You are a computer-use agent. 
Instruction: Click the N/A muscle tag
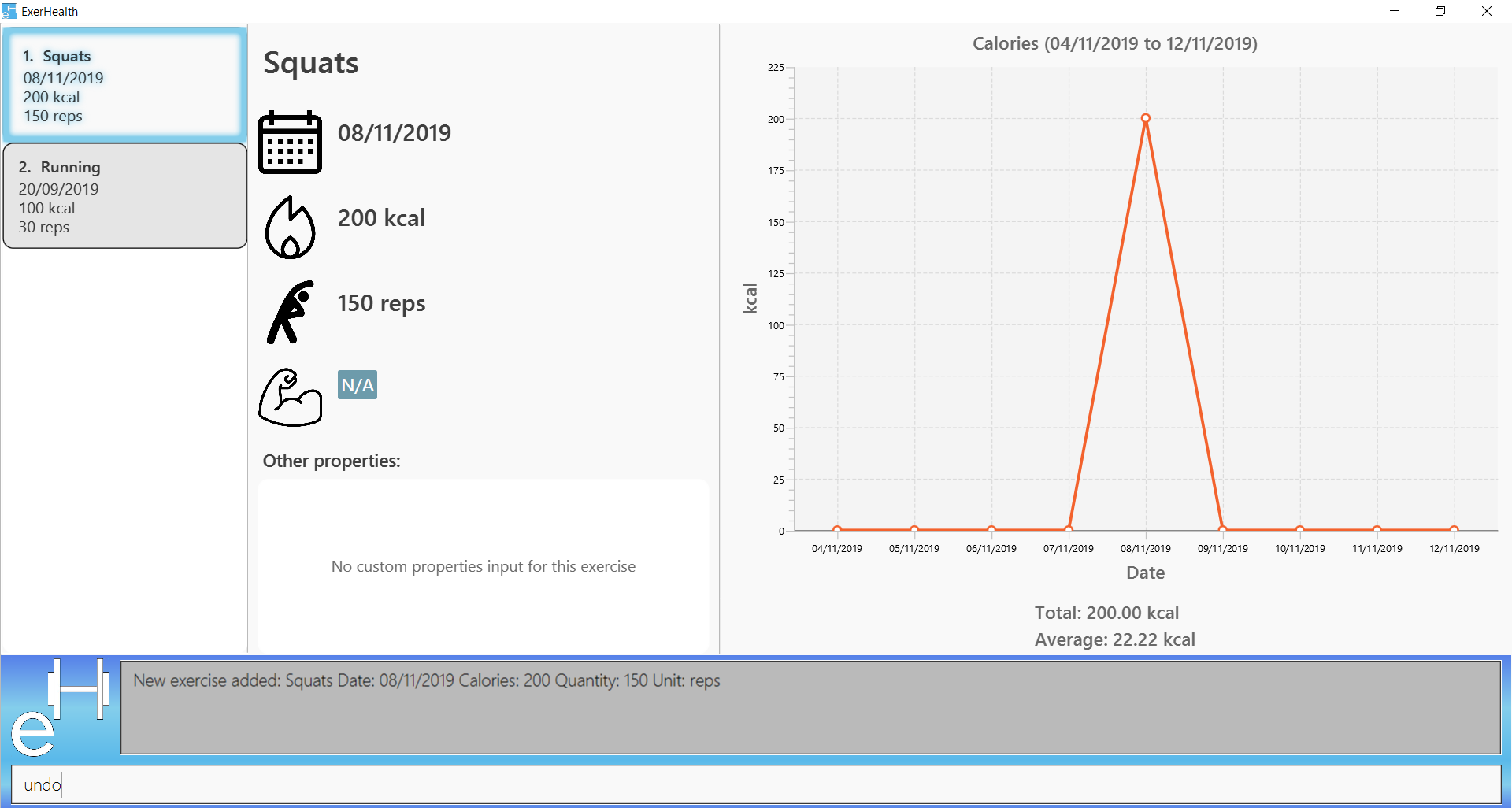coord(358,385)
